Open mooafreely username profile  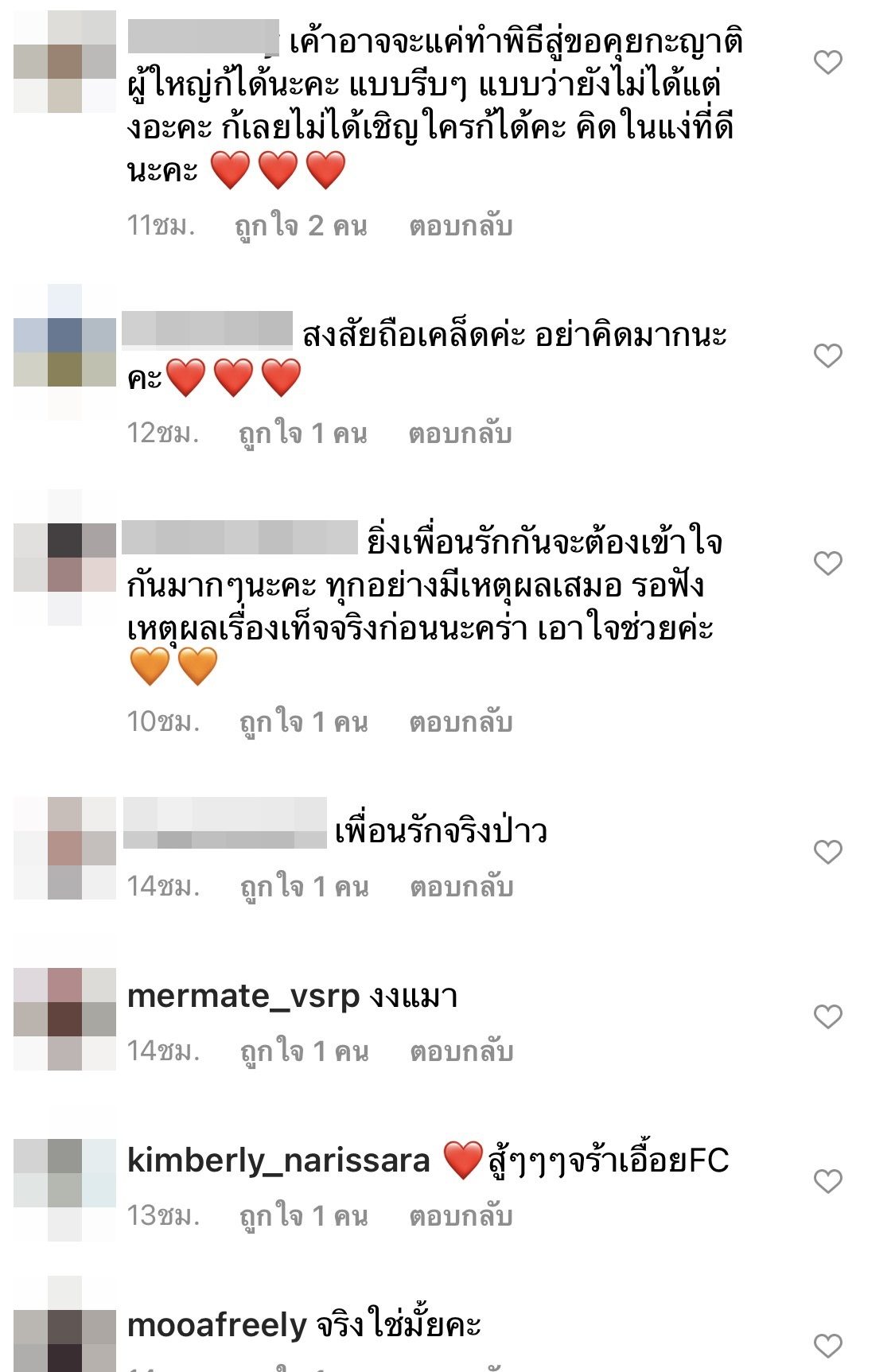coord(216,1325)
